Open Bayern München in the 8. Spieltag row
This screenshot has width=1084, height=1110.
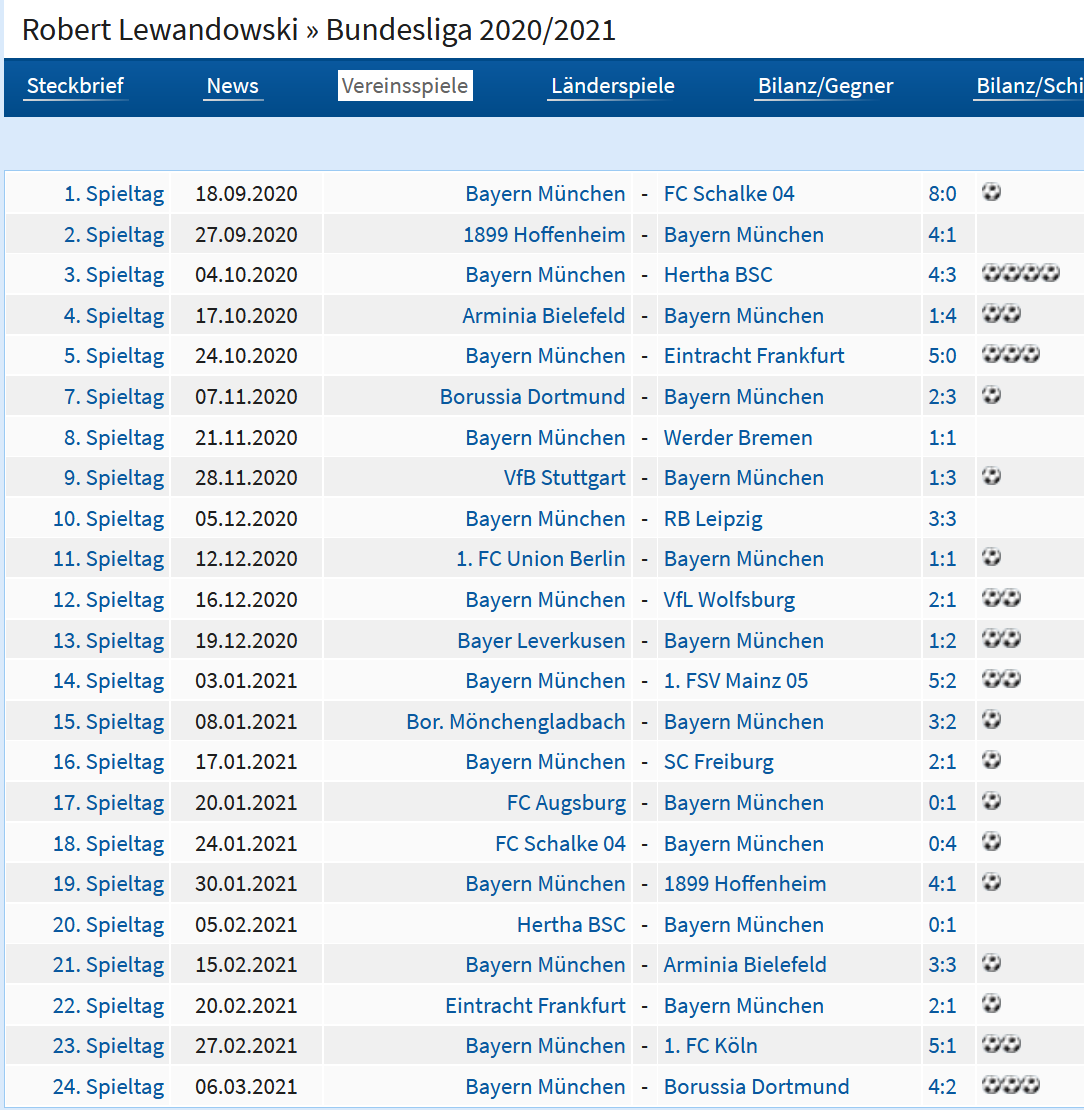545,438
